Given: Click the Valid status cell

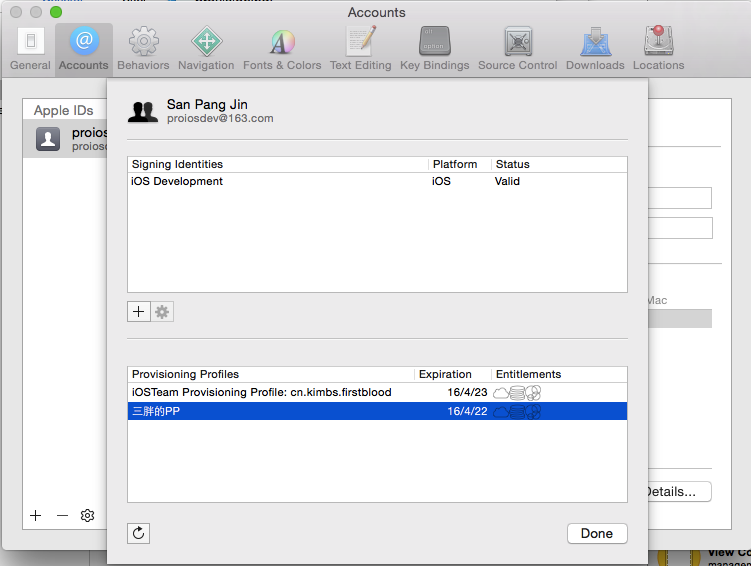Looking at the screenshot, I should pyautogui.click(x=507, y=181).
